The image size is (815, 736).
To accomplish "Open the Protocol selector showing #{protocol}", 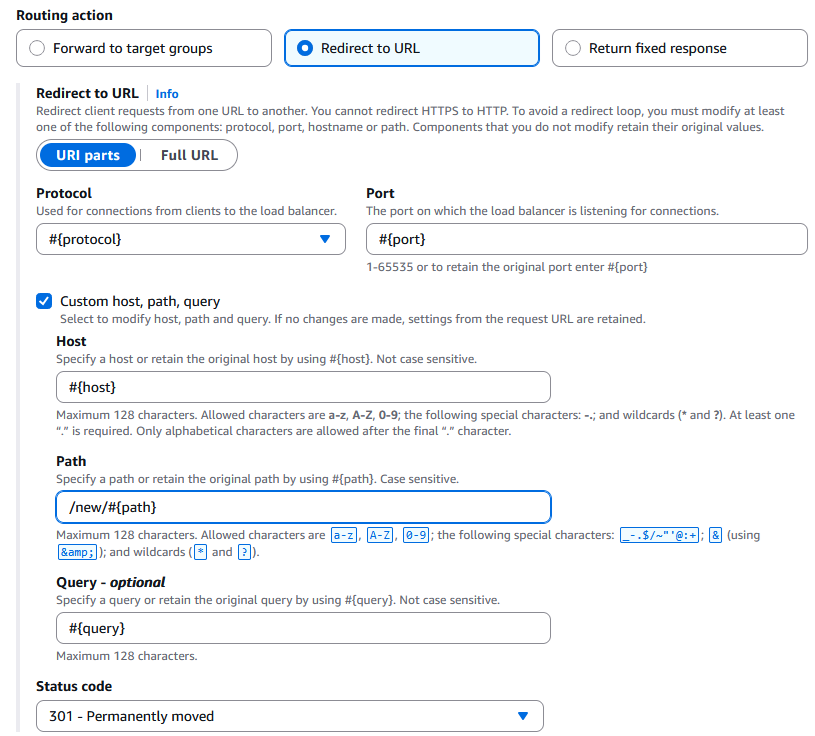I will [x=190, y=239].
